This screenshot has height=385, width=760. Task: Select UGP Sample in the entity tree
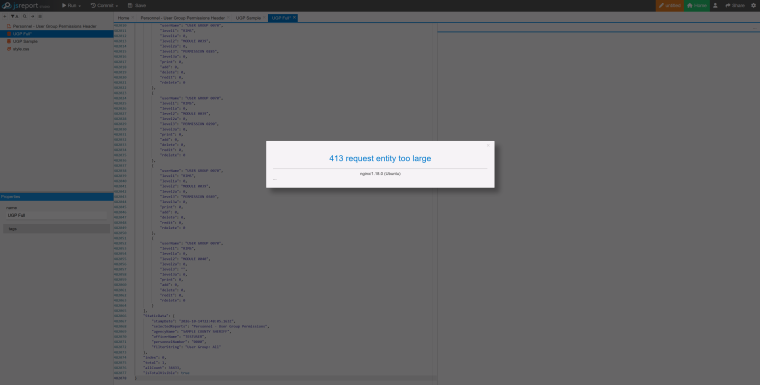(x=25, y=41)
